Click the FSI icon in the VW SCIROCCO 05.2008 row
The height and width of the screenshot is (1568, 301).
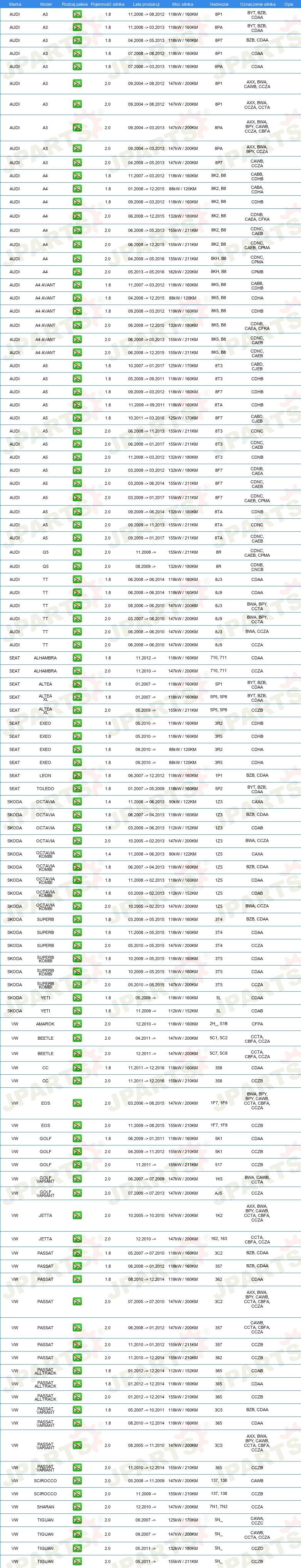point(77,1481)
